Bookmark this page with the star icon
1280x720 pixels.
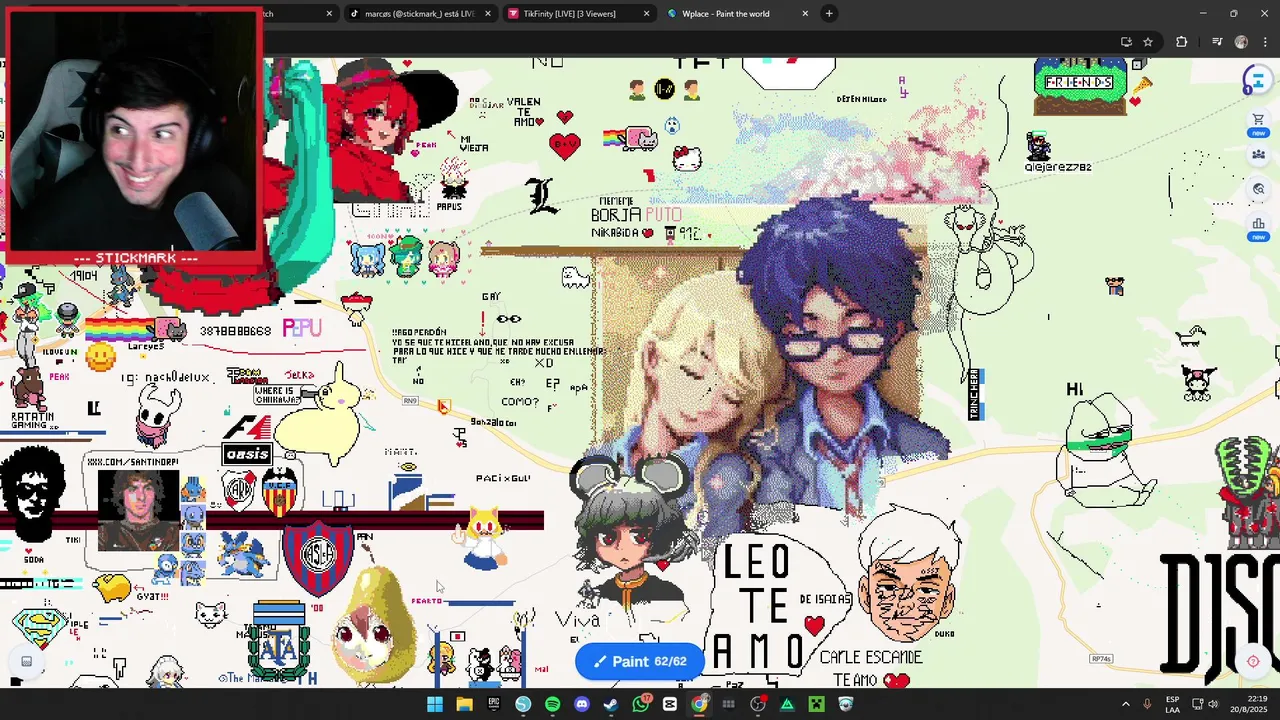(x=1148, y=42)
